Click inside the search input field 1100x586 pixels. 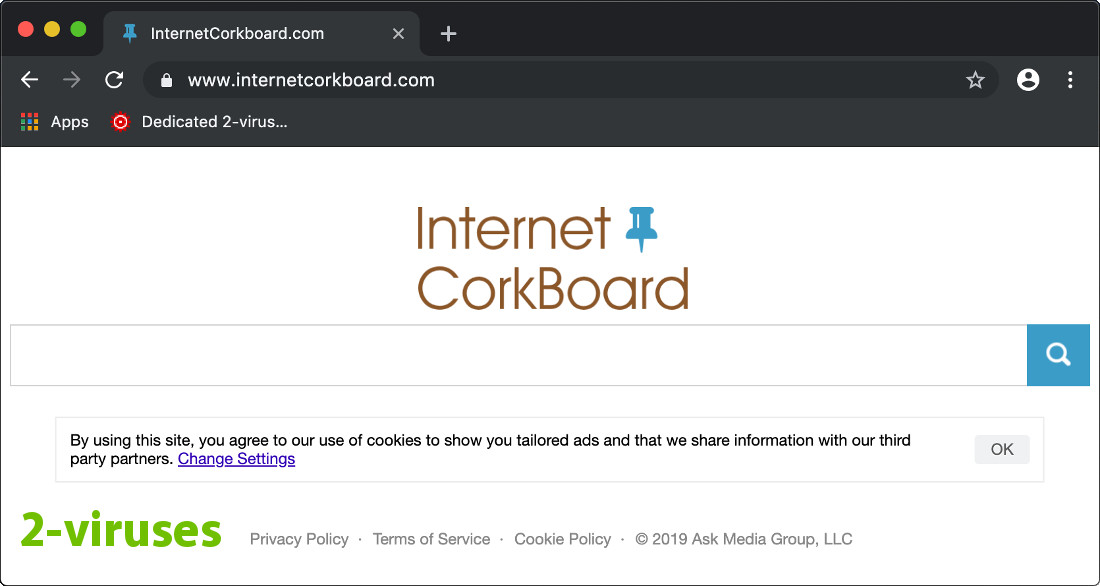pos(500,354)
